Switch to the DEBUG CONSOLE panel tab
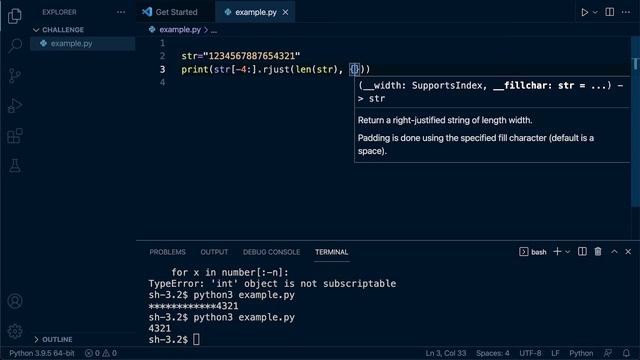This screenshot has height=360, width=640. (x=271, y=252)
